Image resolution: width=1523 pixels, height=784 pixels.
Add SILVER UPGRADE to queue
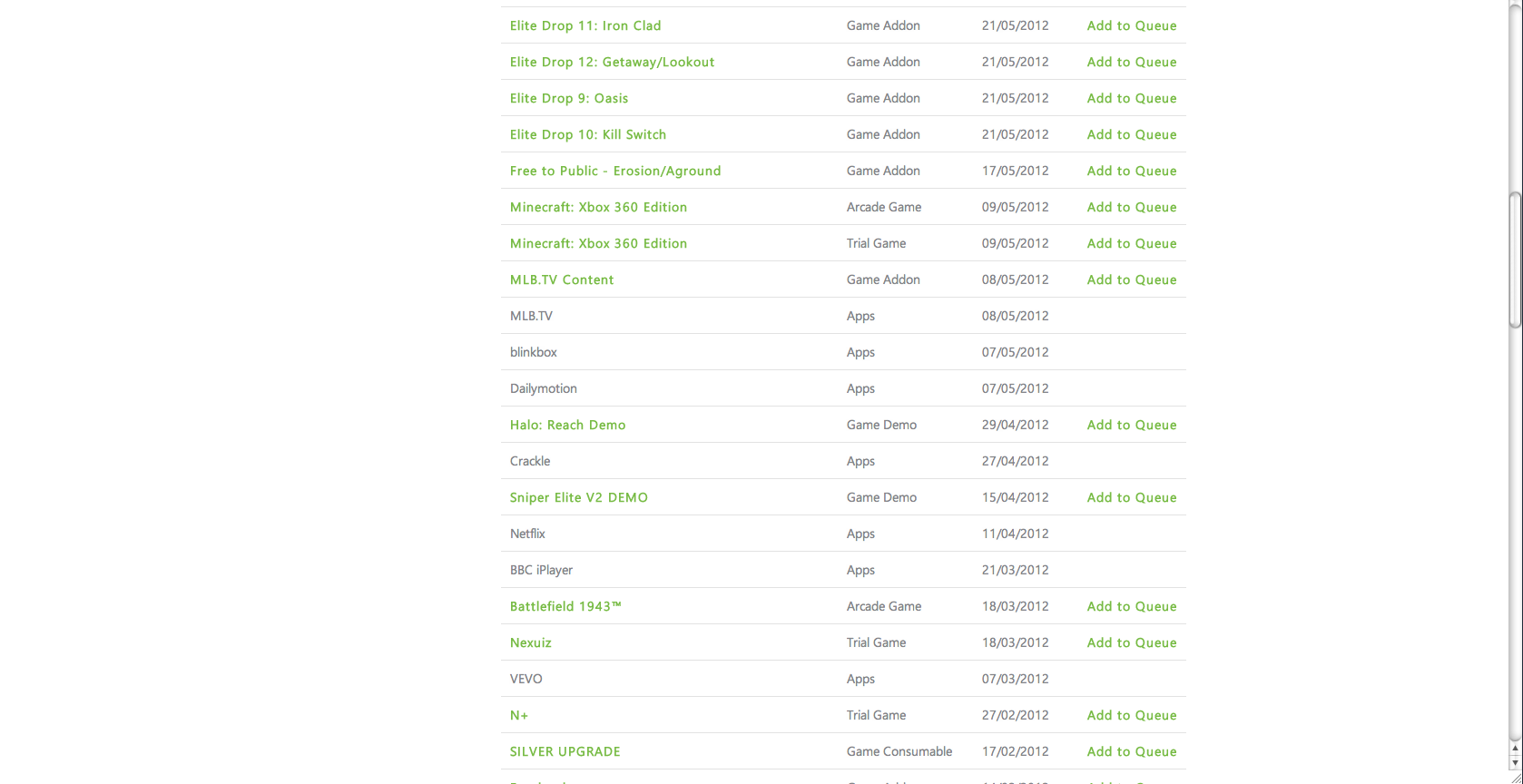[1132, 751]
